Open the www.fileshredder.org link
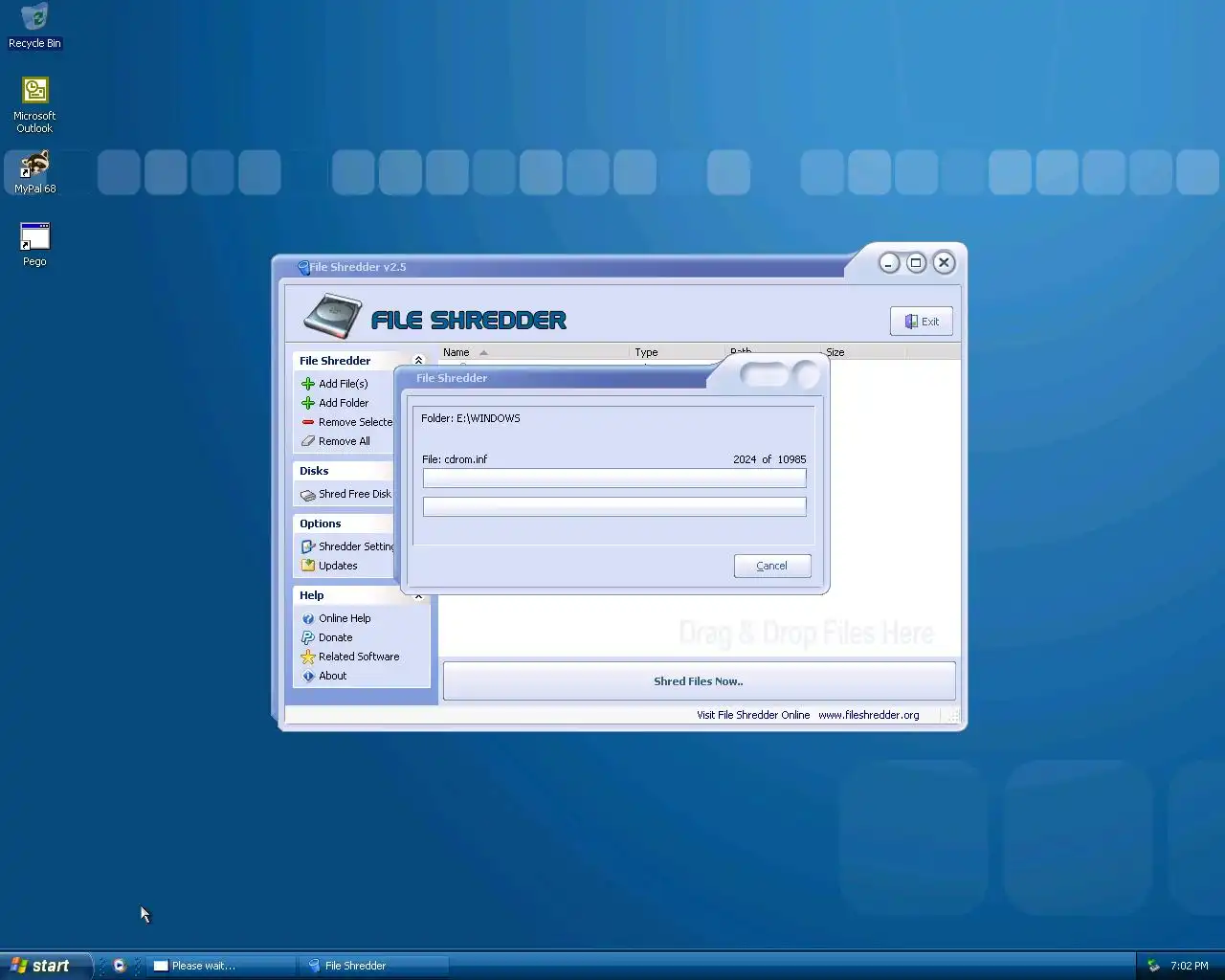This screenshot has height=980, width=1225. click(868, 715)
